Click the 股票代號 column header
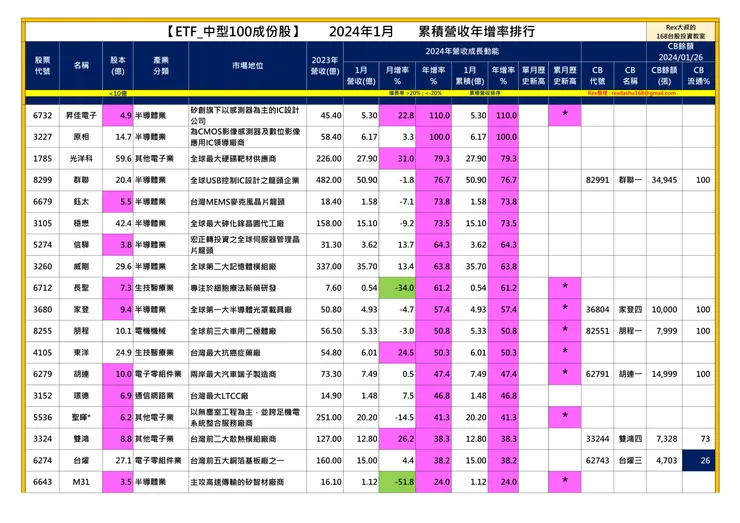Screen dimensions: 740x523 [x=42, y=66]
